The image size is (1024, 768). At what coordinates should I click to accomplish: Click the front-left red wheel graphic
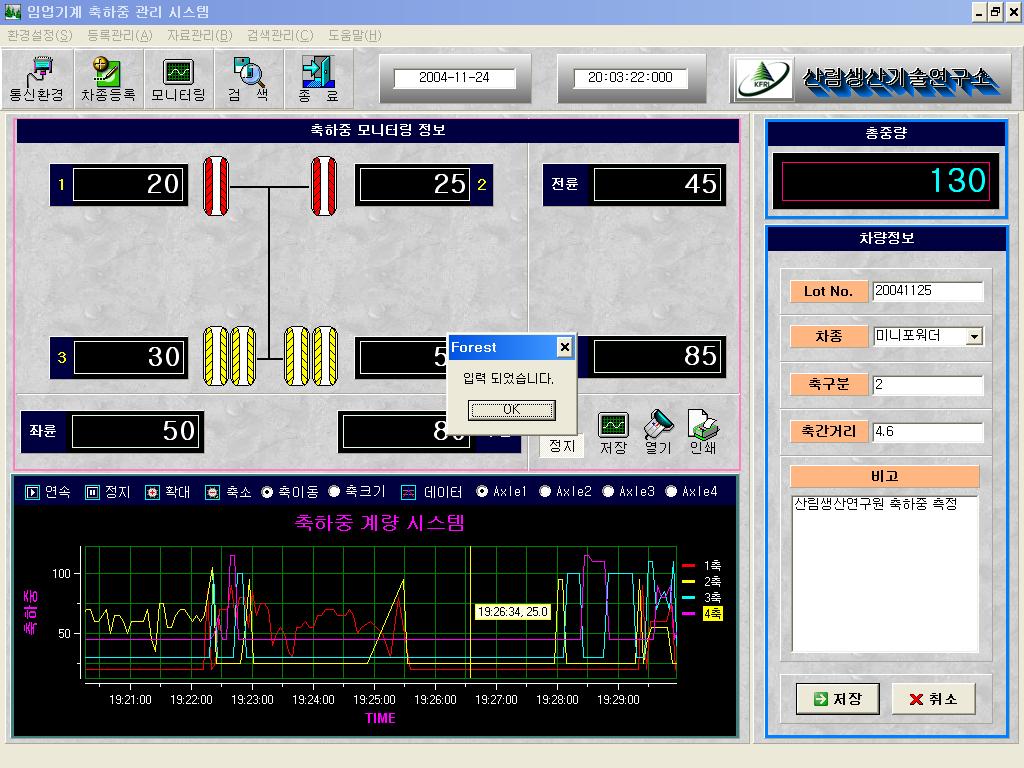pos(216,186)
